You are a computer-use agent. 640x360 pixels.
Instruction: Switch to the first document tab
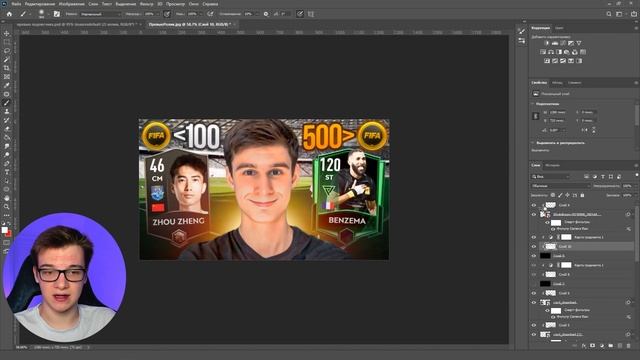click(x=76, y=24)
